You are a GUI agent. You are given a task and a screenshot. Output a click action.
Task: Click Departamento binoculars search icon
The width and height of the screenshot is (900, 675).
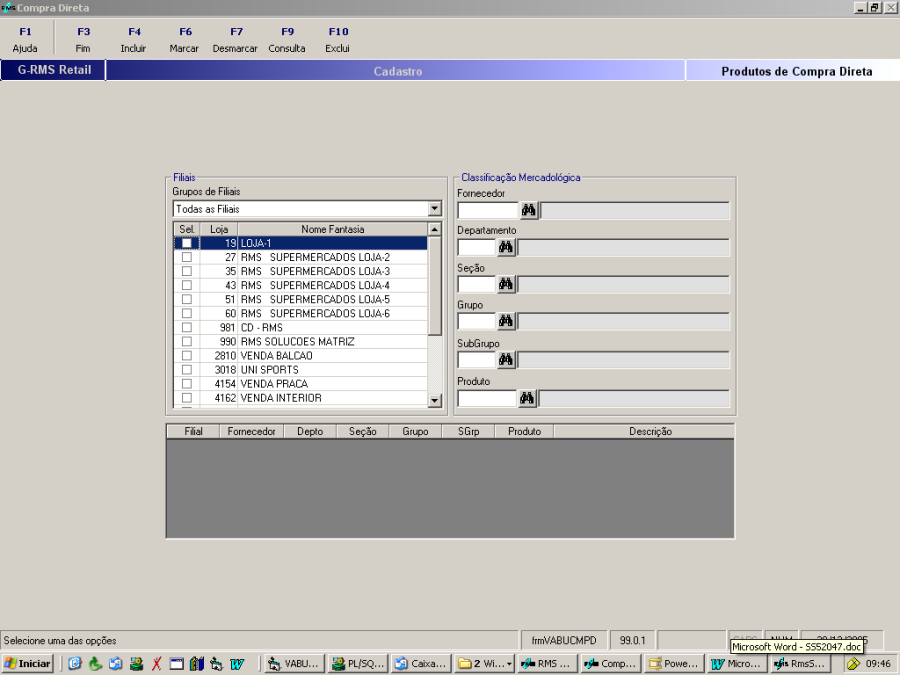[x=506, y=247]
